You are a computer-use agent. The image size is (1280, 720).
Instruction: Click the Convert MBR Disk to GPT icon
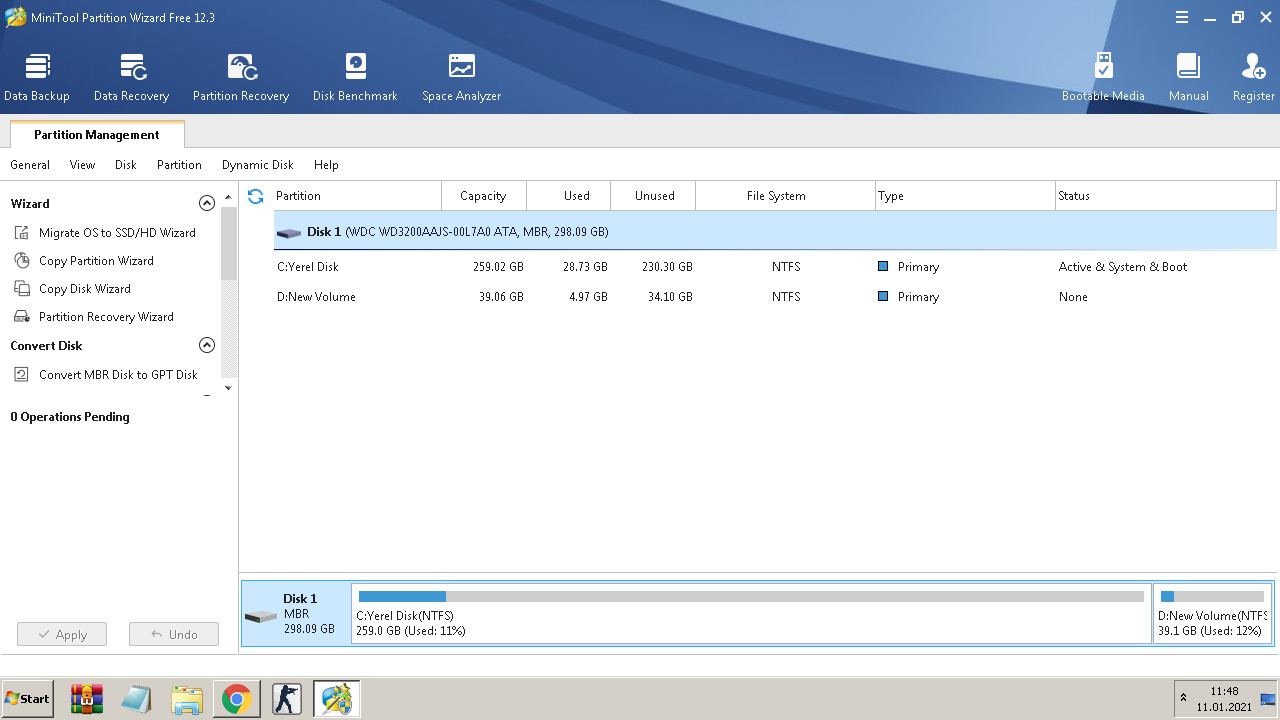[x=22, y=375]
